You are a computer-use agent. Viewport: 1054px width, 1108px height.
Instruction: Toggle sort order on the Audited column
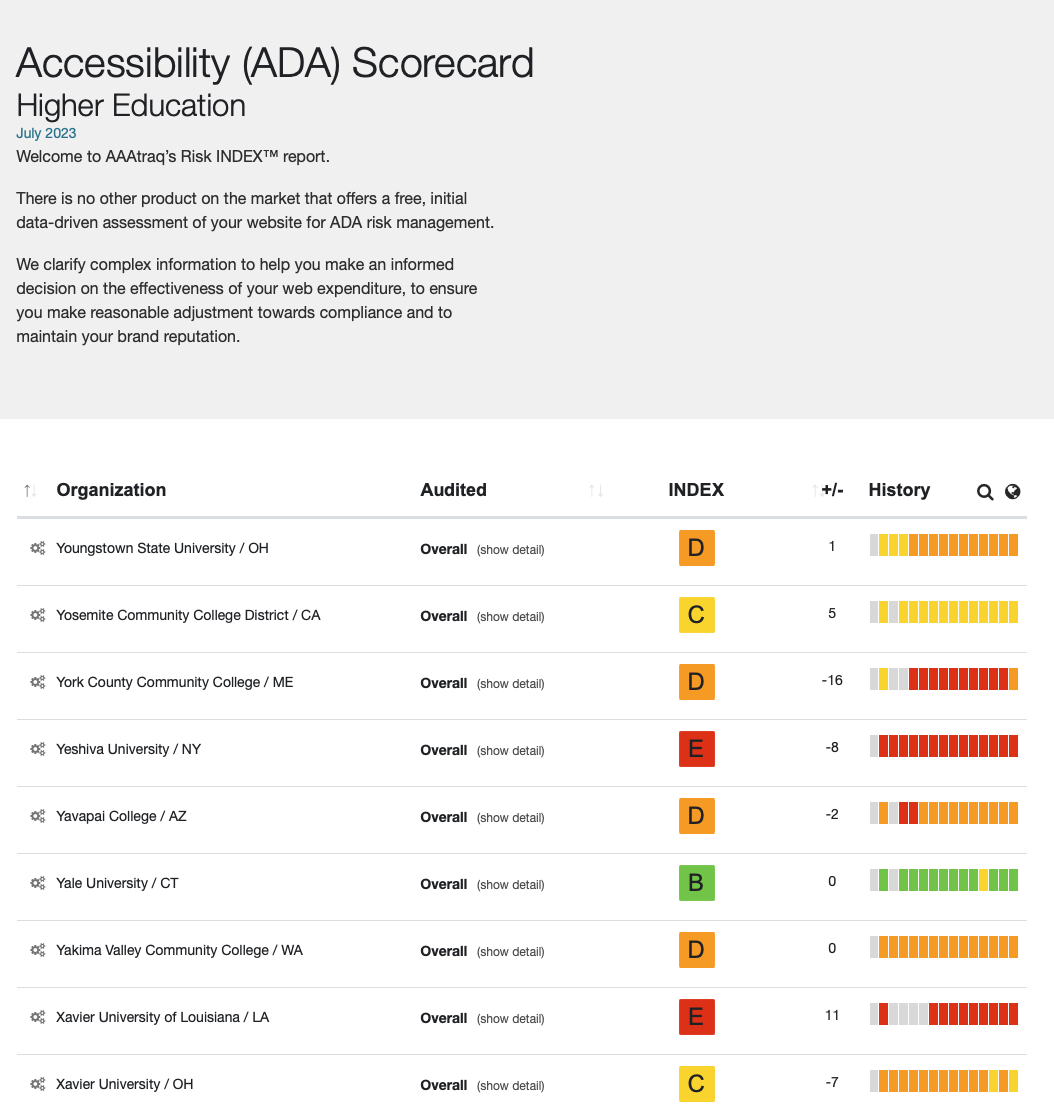[597, 490]
